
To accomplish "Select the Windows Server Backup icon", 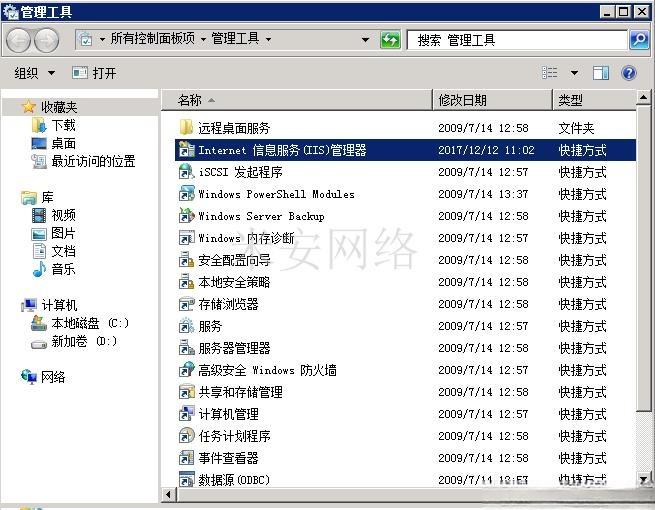I will 186,216.
